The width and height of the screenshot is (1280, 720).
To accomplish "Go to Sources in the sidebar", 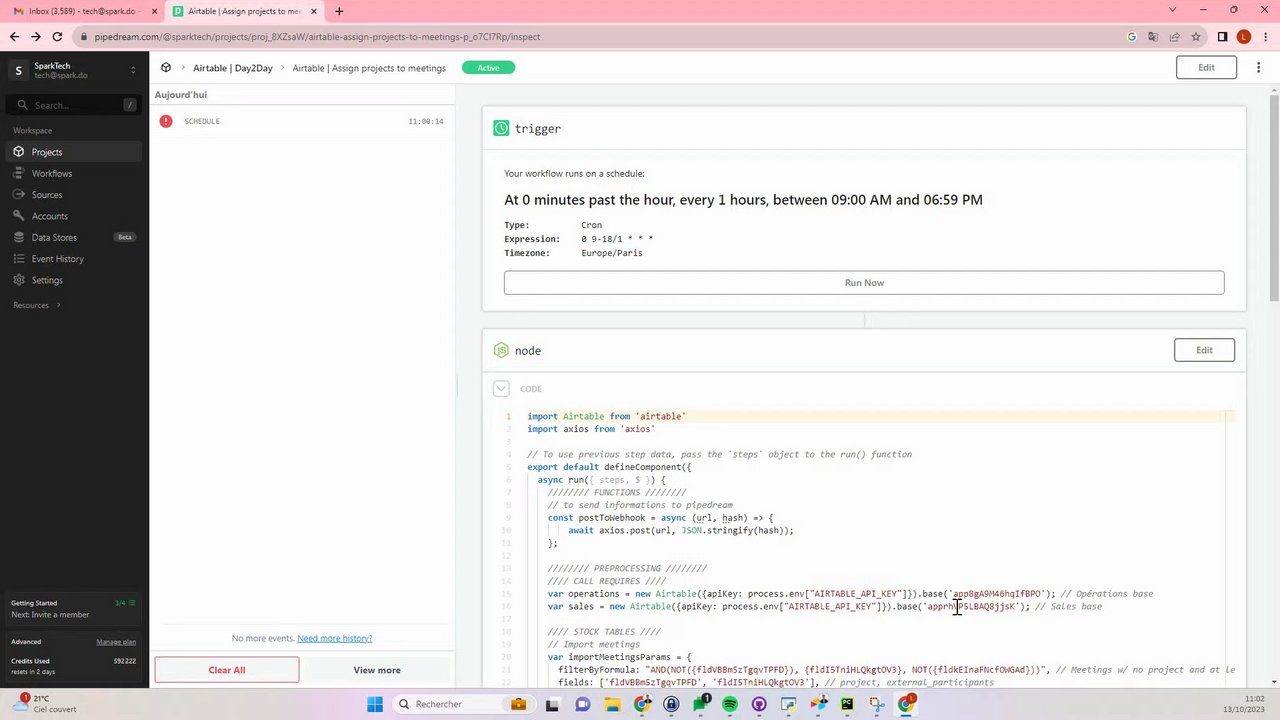I will pyautogui.click(x=47, y=195).
